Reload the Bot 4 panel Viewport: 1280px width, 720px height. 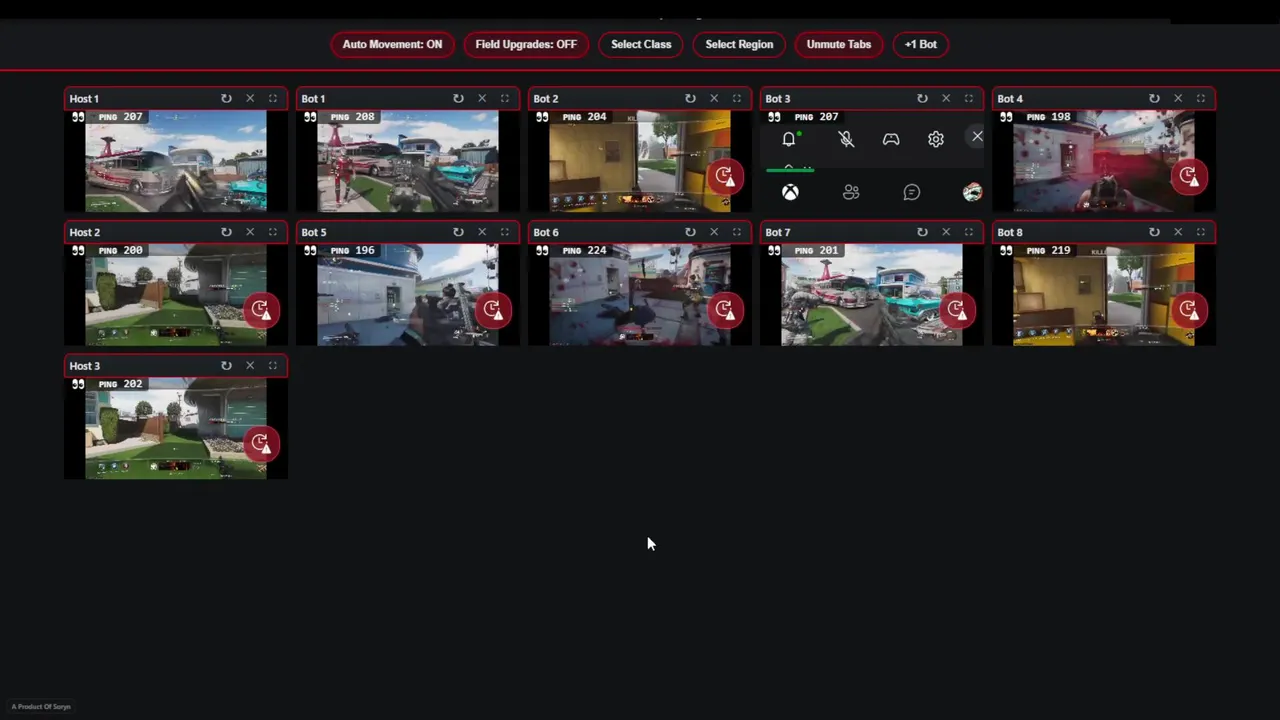1154,98
